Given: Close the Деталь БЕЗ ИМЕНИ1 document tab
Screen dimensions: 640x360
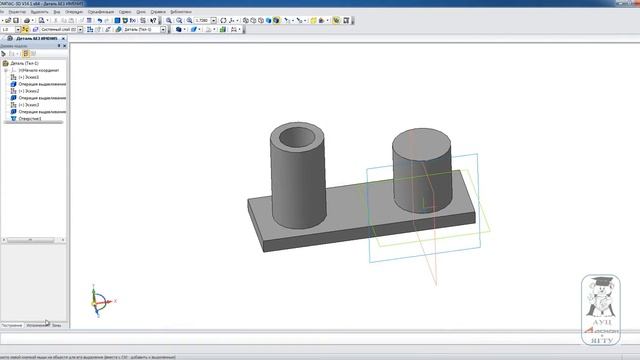Looking at the screenshot, I should coord(63,38).
